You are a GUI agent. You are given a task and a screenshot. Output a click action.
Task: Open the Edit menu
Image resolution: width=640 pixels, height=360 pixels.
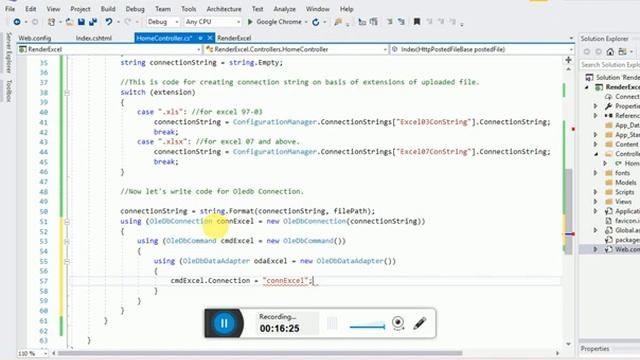[31, 9]
